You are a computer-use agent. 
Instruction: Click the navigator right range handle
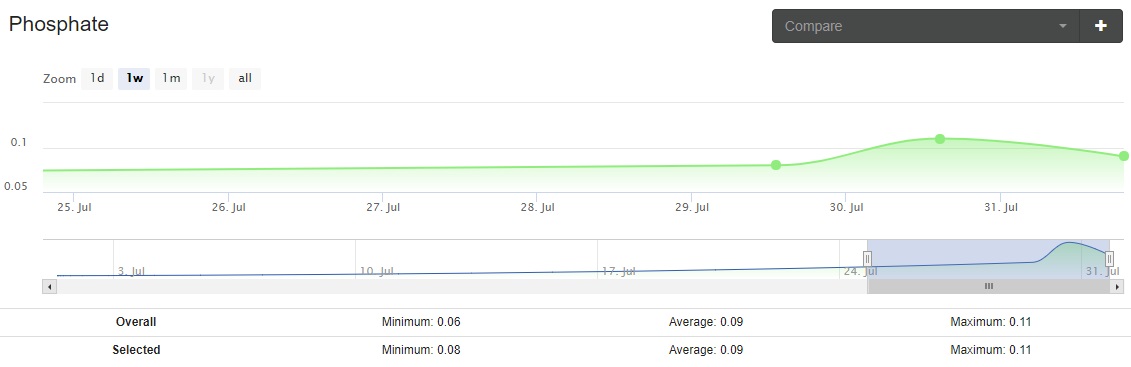(1109, 259)
